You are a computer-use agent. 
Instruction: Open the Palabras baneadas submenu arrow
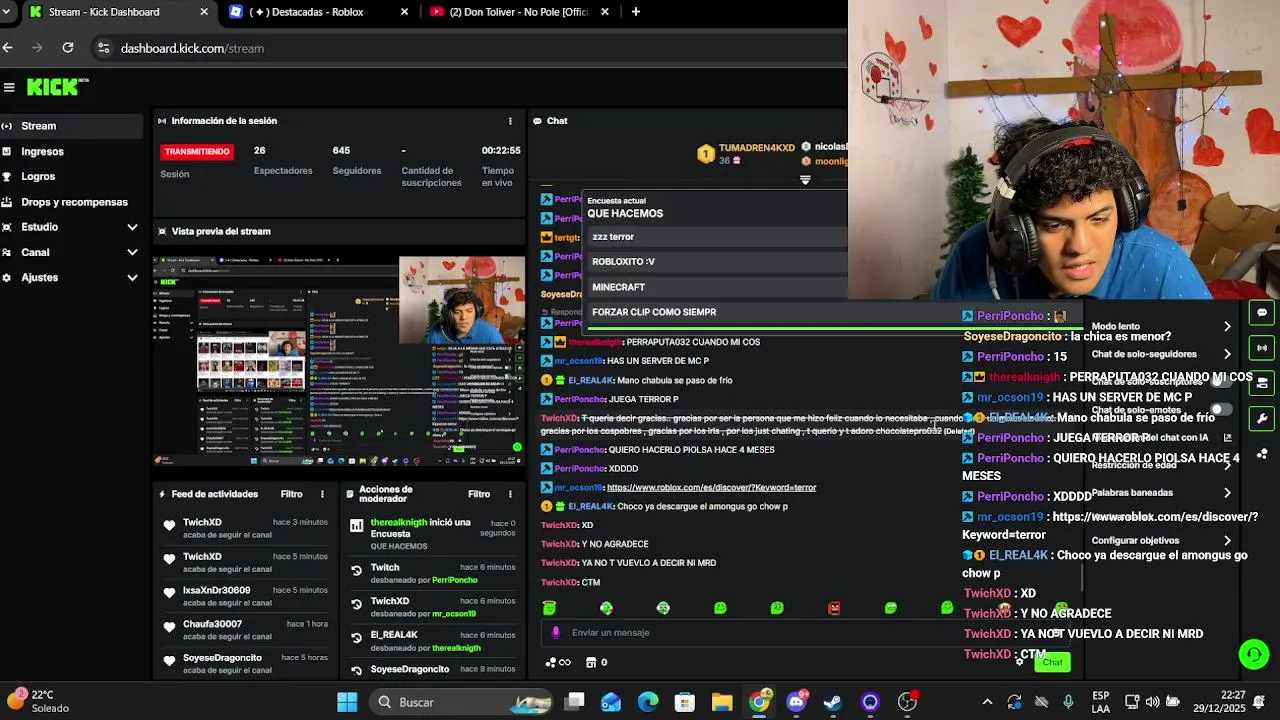point(1227,493)
